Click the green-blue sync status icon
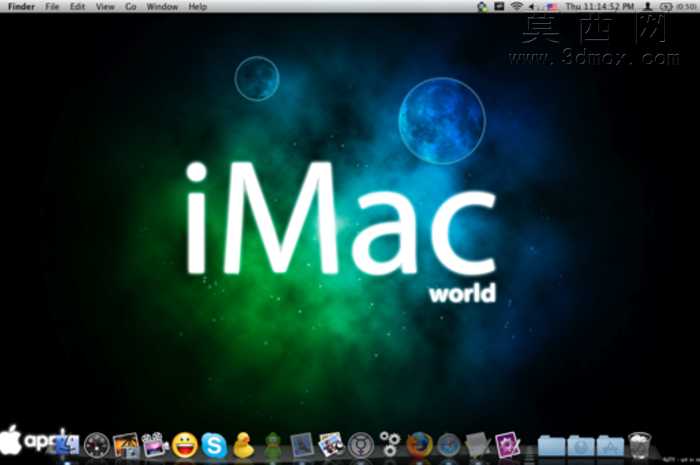 click(482, 6)
